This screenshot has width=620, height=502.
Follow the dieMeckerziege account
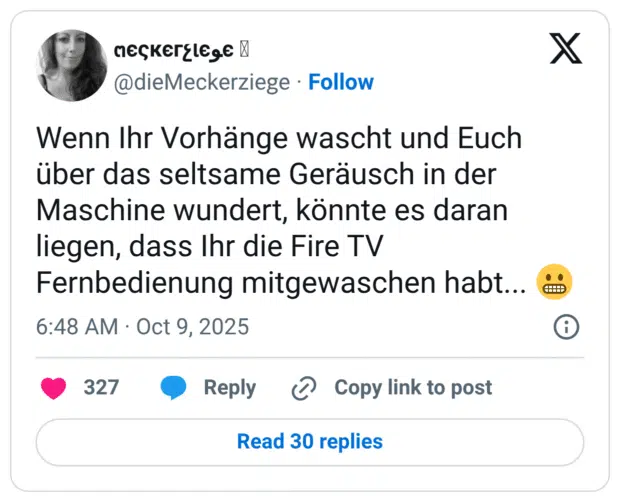pos(340,82)
